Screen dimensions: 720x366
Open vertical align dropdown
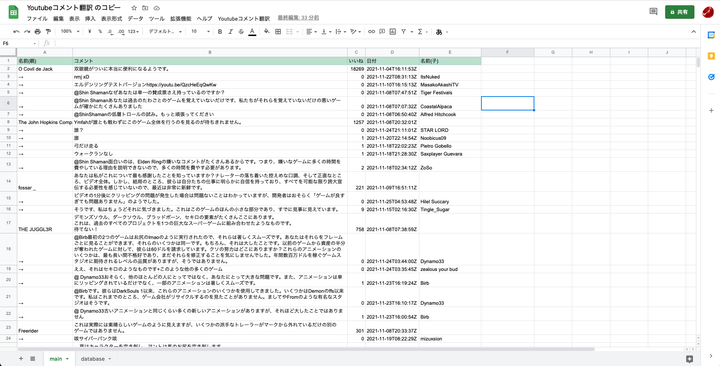pos(326,32)
